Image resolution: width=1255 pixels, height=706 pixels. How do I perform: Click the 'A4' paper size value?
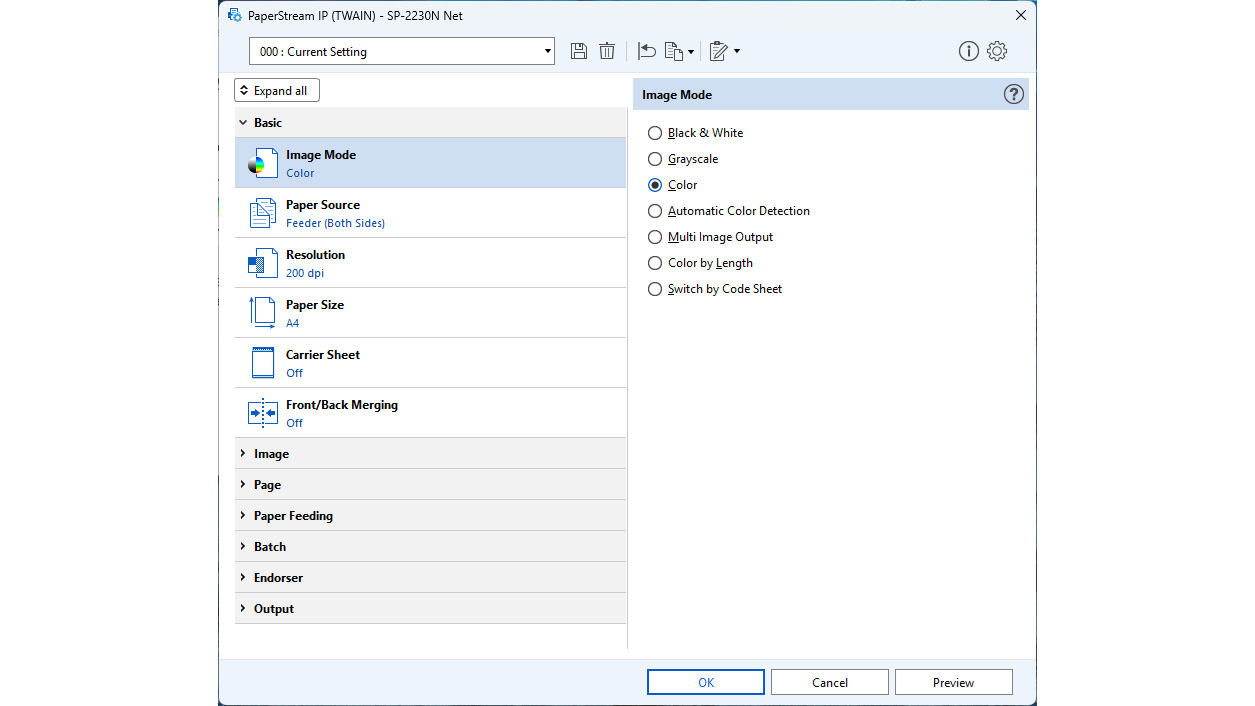293,323
